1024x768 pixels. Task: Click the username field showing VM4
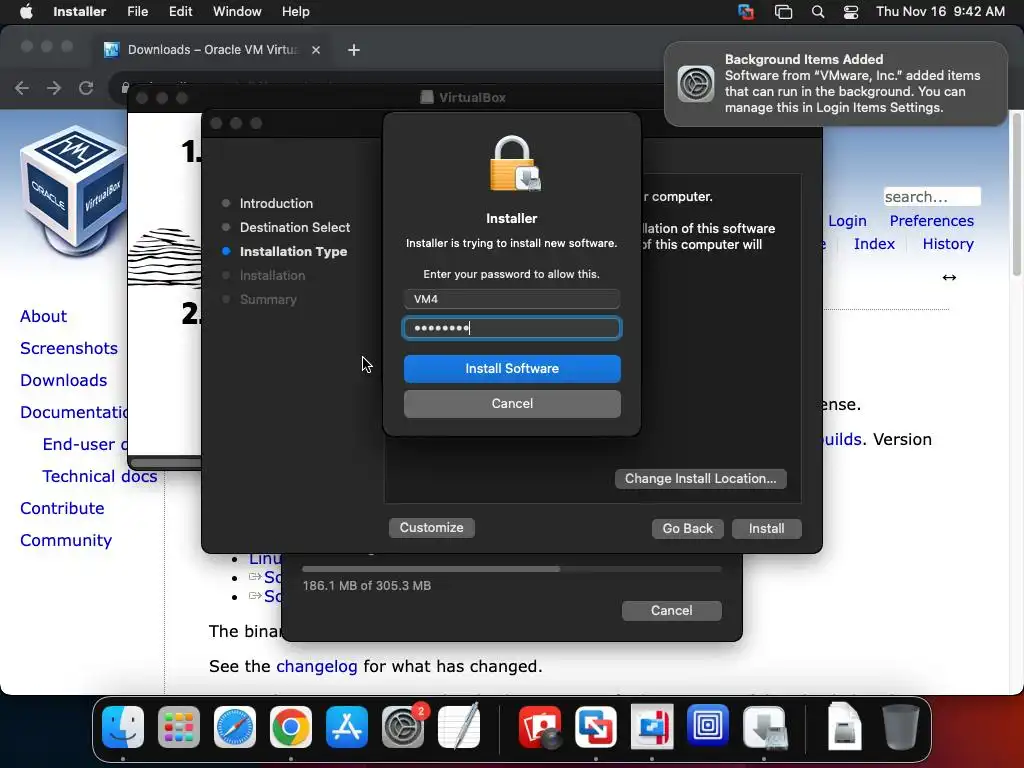(x=512, y=299)
